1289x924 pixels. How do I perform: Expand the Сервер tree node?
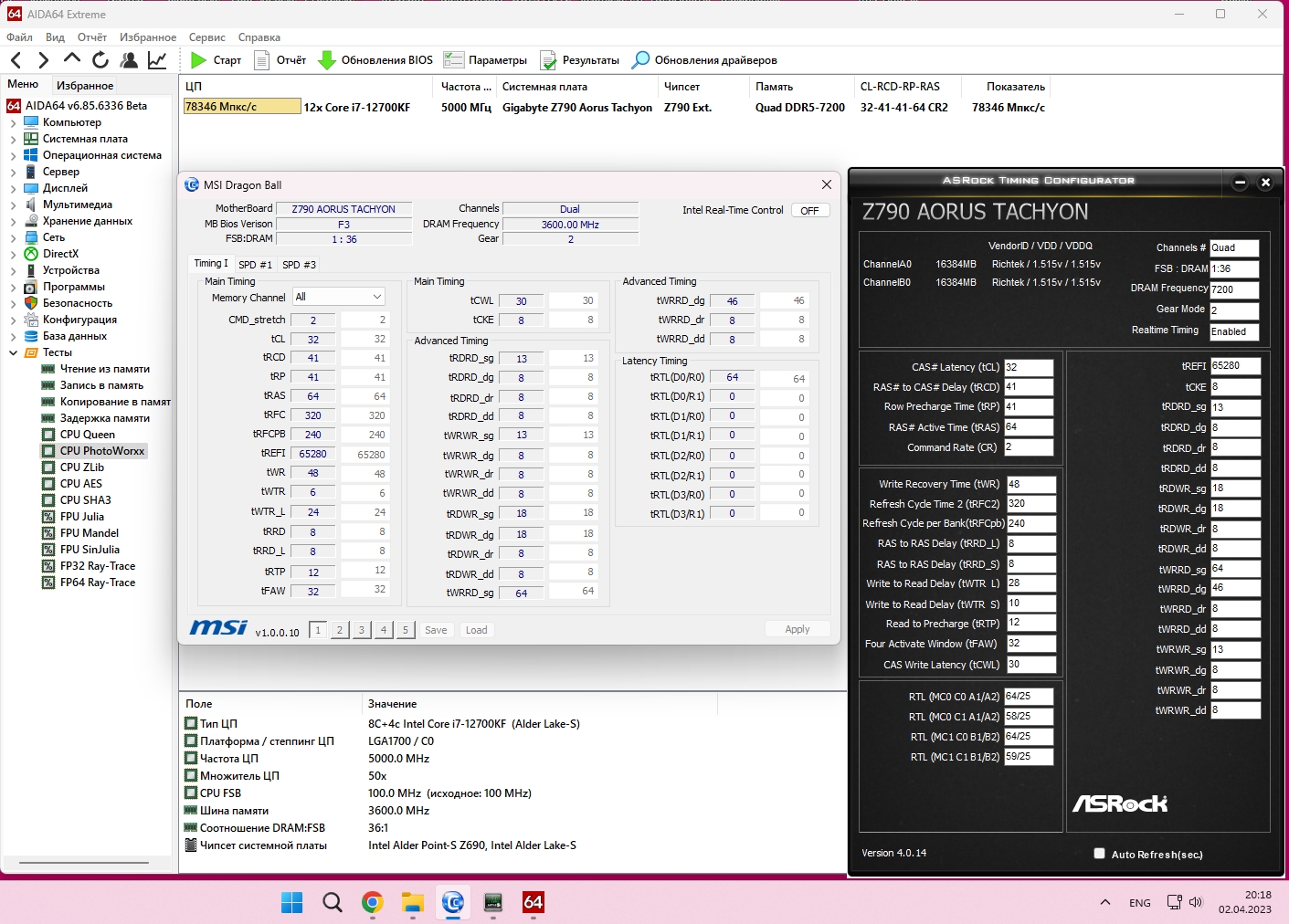[x=13, y=172]
